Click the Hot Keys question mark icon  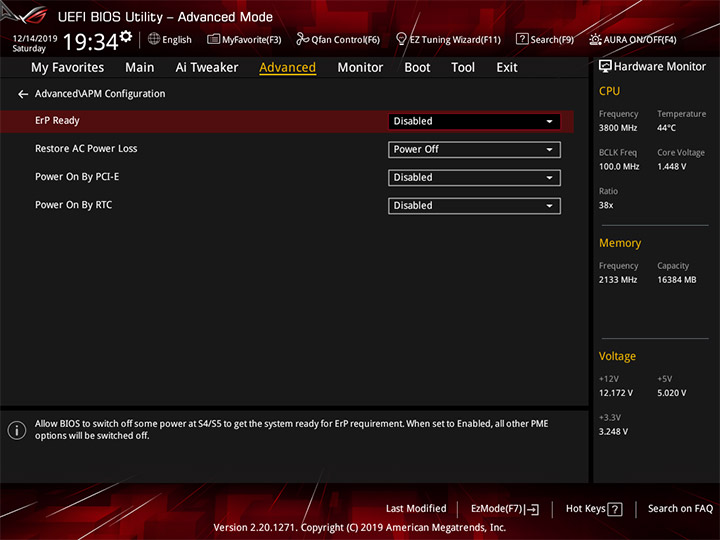pyautogui.click(x=615, y=509)
